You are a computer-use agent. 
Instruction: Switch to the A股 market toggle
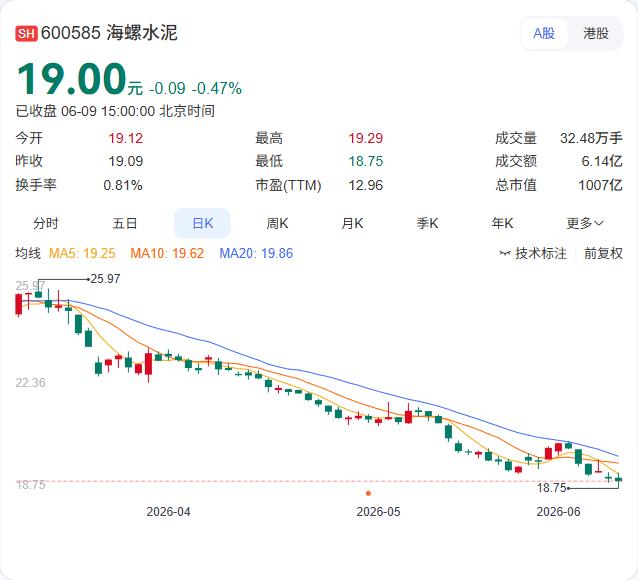(x=544, y=33)
